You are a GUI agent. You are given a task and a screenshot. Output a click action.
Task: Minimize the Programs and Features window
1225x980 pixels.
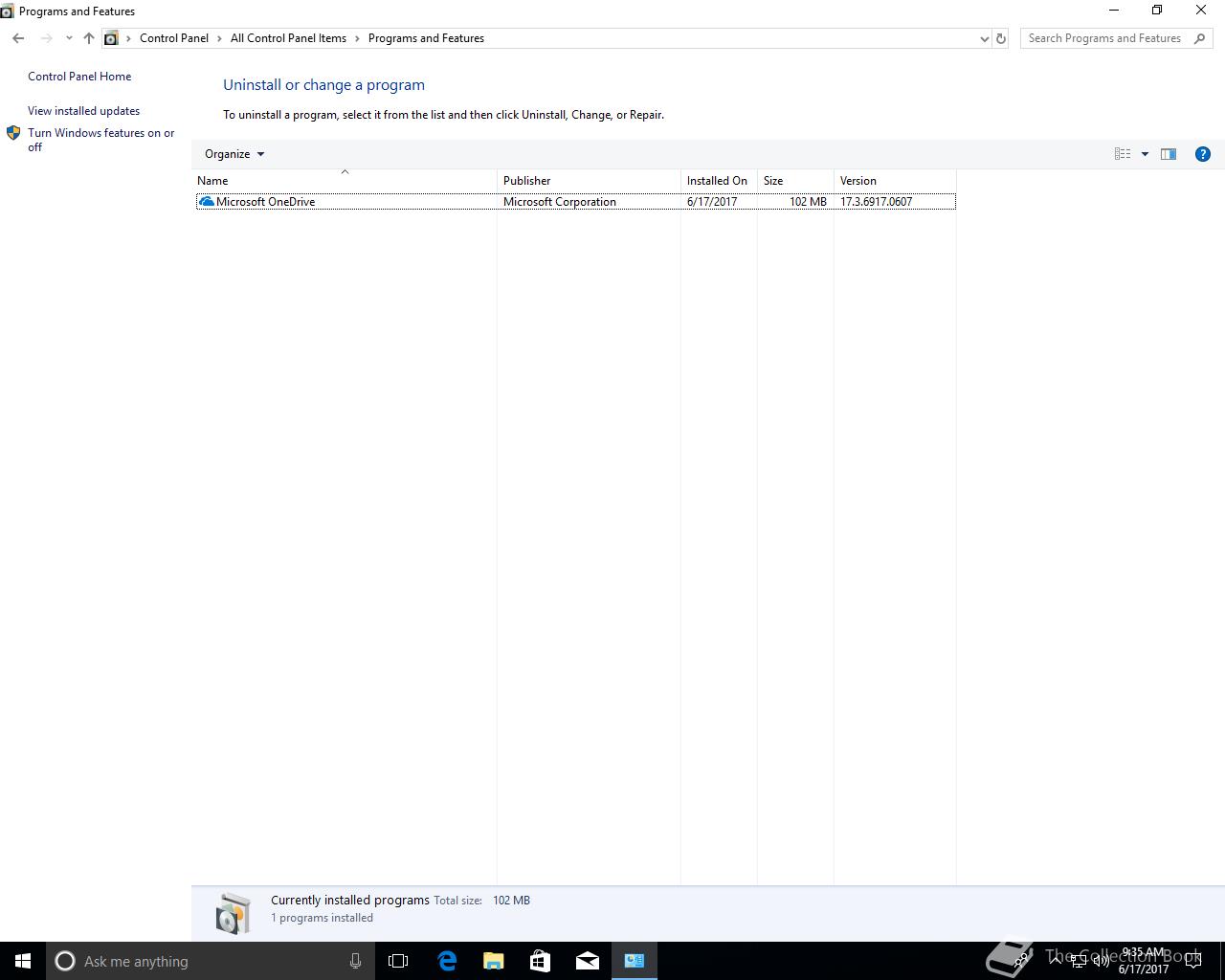[1113, 11]
